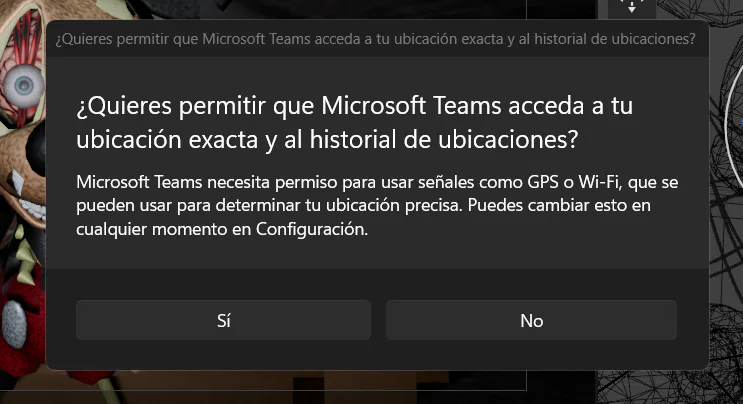Click the GPS o Wi-Fi description paragraph
743x404 pixels.
click(377, 206)
